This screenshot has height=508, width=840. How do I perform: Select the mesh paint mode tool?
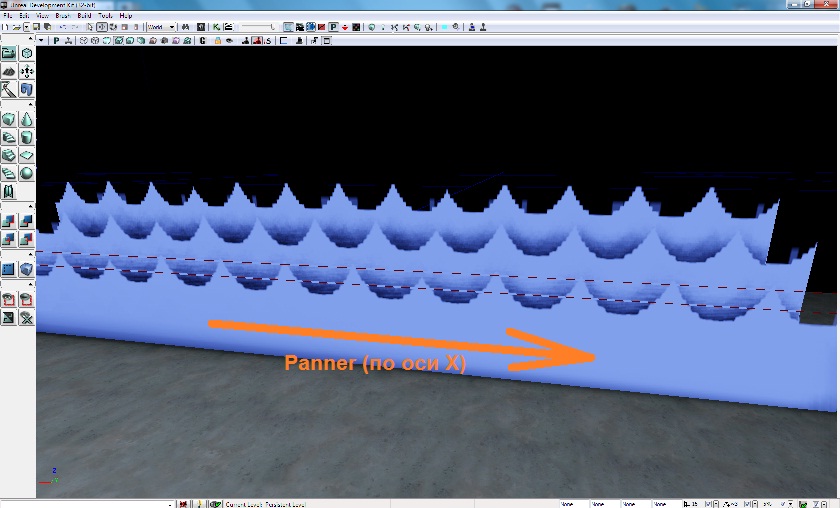tap(9, 89)
